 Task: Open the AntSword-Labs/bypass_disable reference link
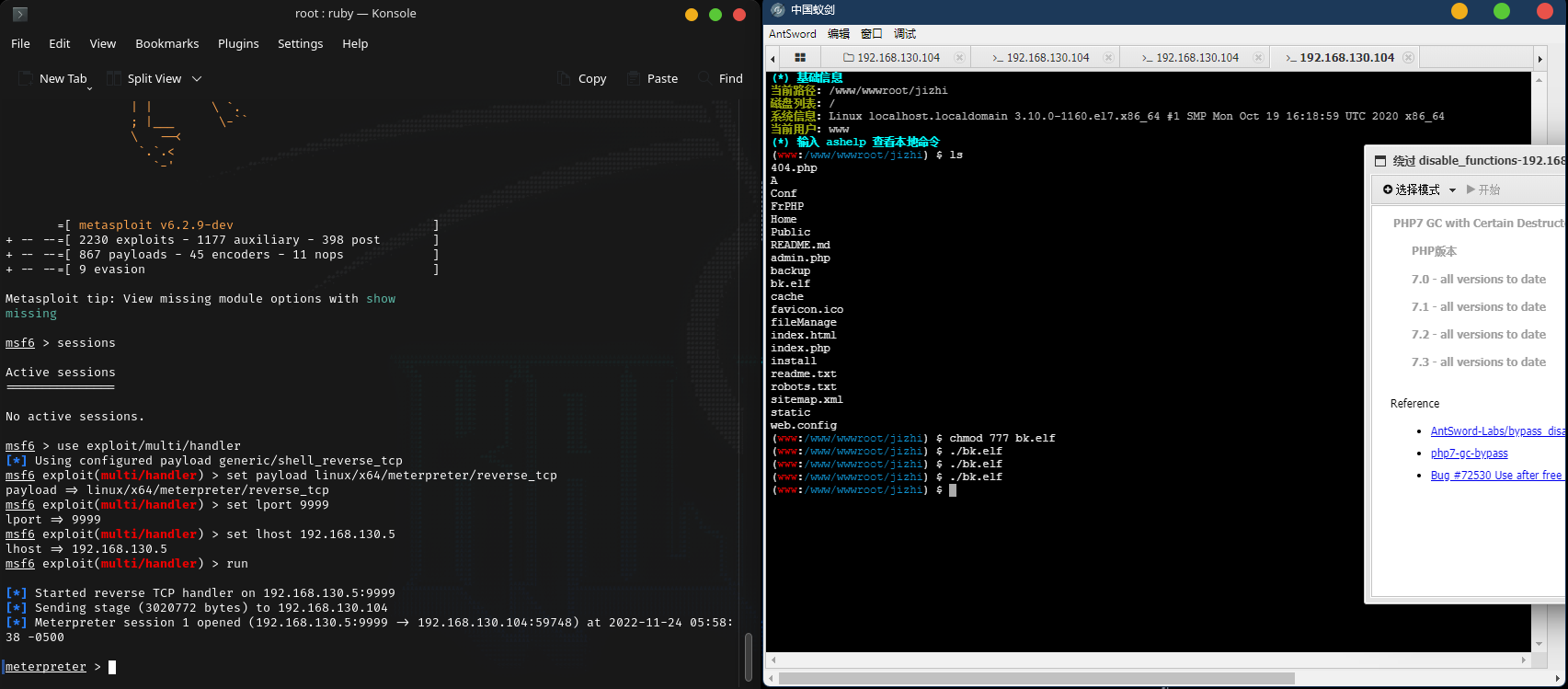pos(1498,431)
